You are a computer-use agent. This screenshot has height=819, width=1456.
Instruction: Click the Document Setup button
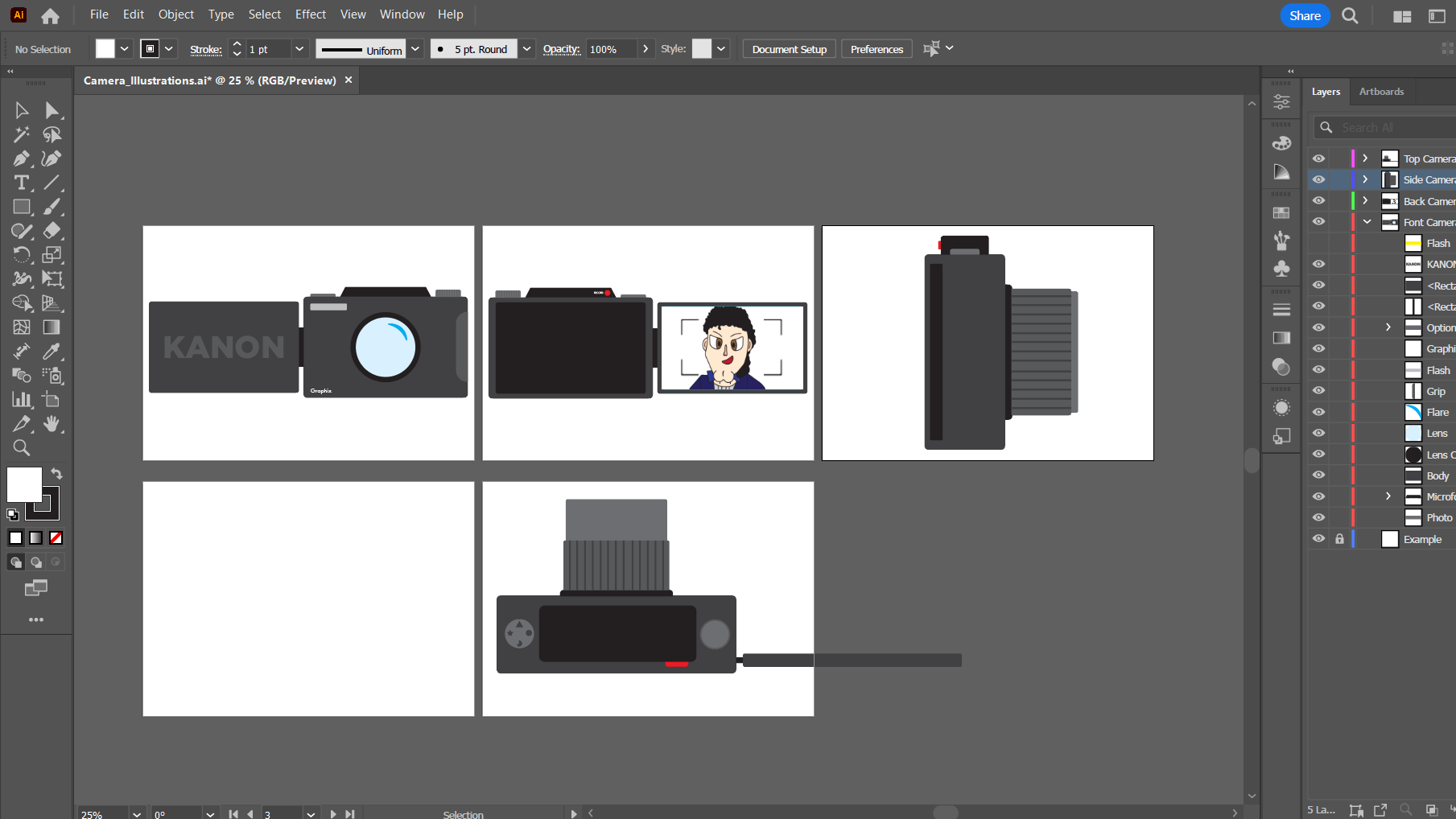(x=789, y=49)
